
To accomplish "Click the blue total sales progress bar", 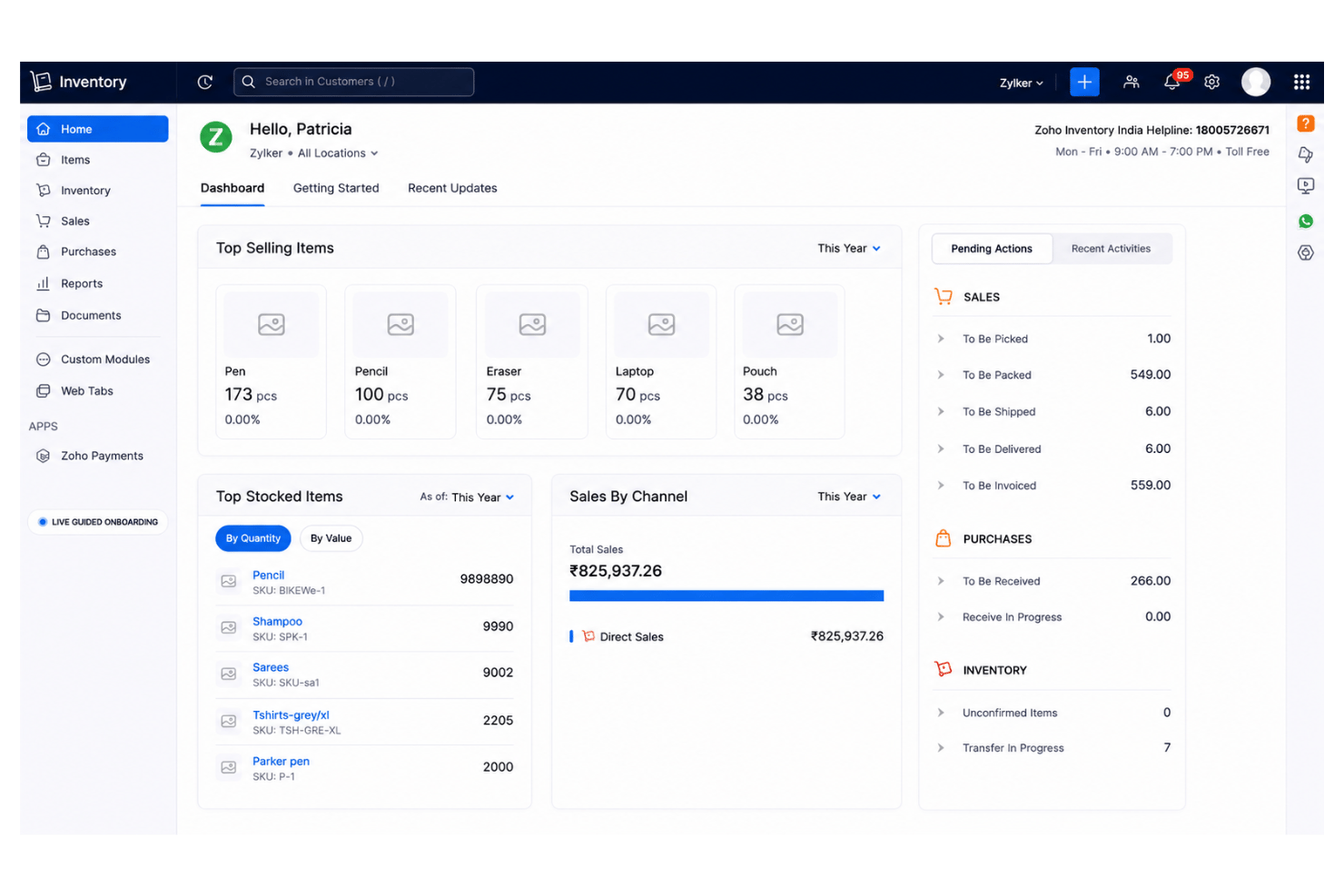I will 726,596.
